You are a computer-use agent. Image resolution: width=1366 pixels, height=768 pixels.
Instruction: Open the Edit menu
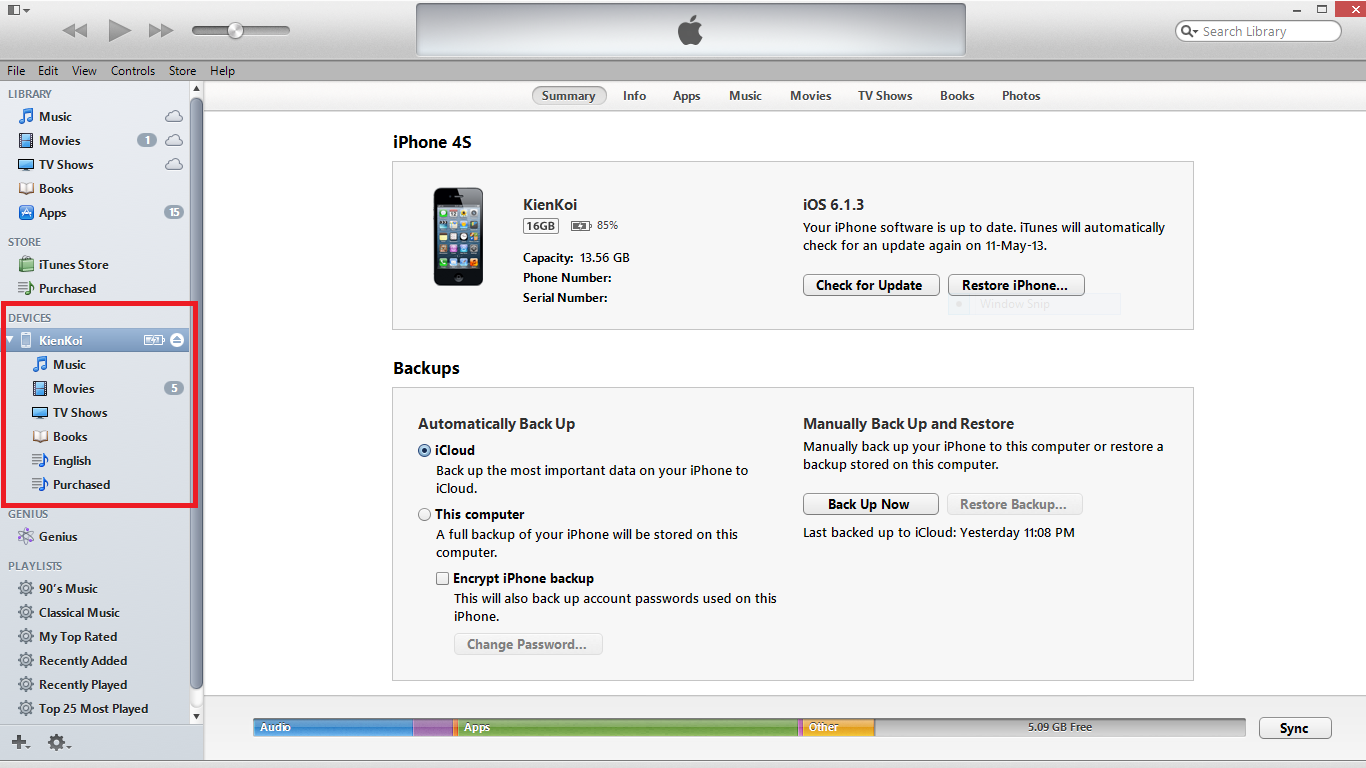tap(48, 71)
